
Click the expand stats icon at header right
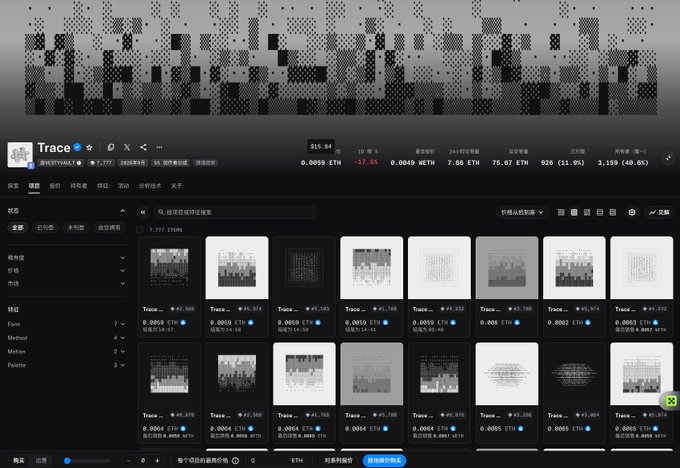coord(668,158)
